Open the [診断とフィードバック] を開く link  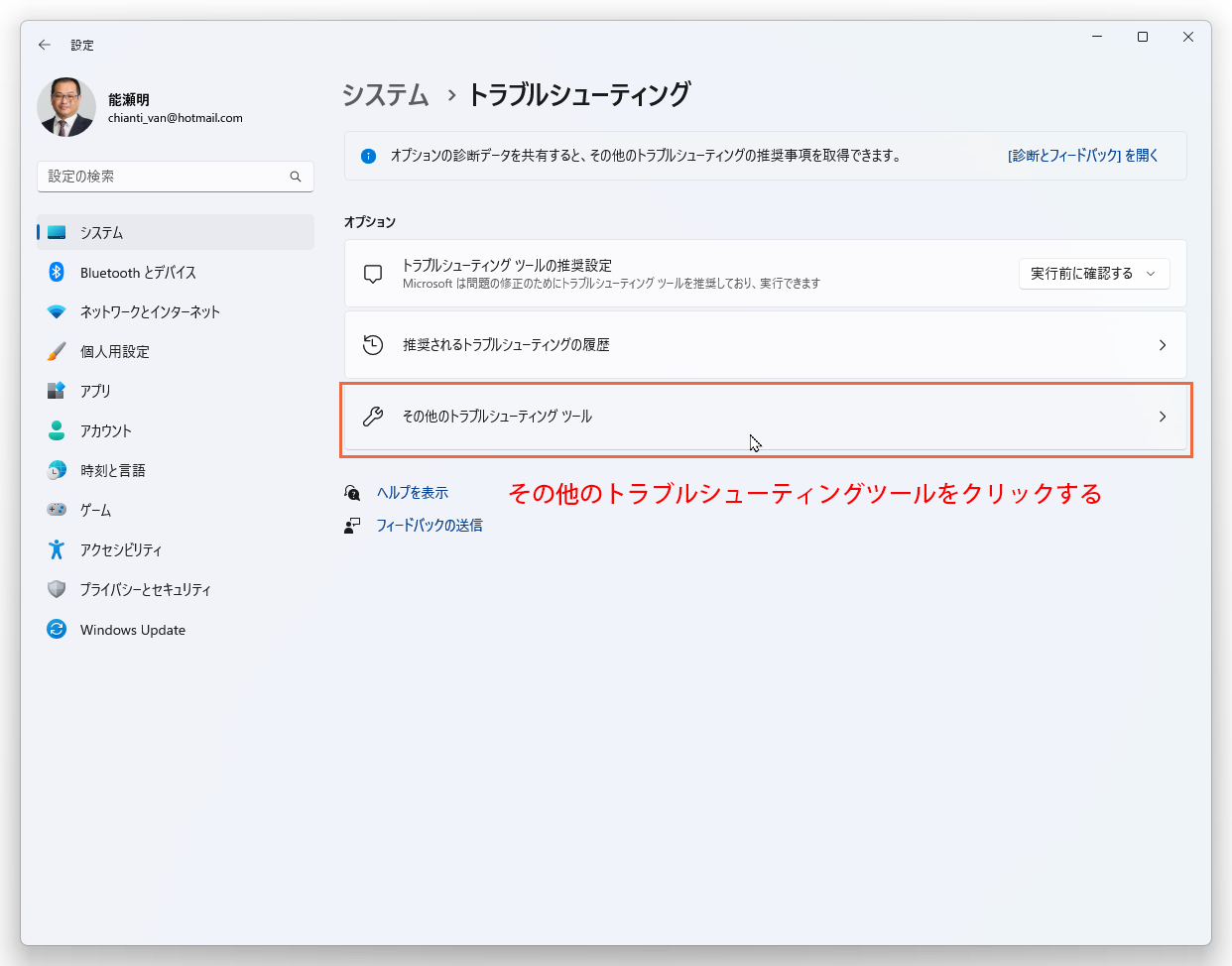coord(1083,156)
